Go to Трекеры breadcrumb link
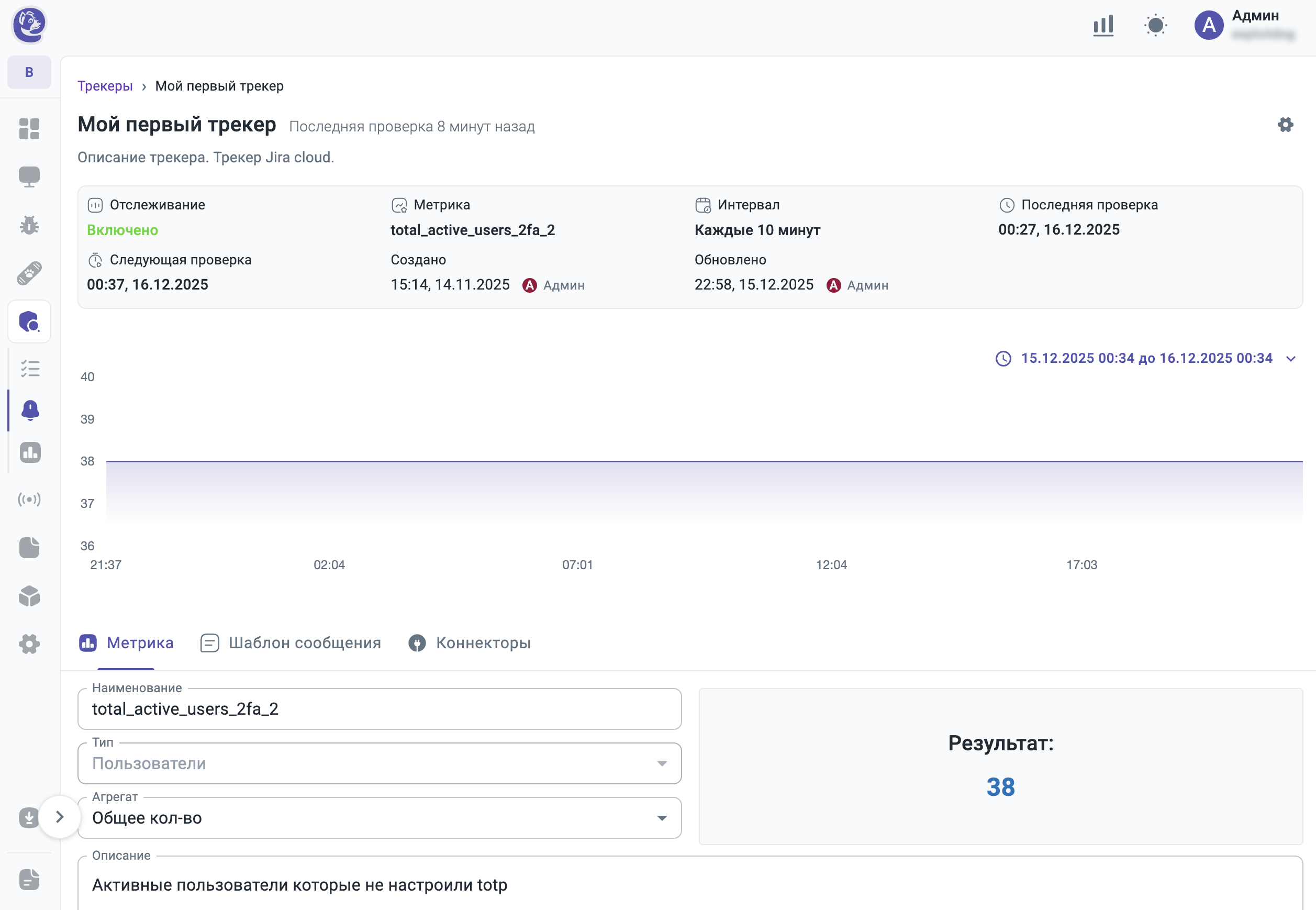Image resolution: width=1316 pixels, height=910 pixels. tap(105, 86)
